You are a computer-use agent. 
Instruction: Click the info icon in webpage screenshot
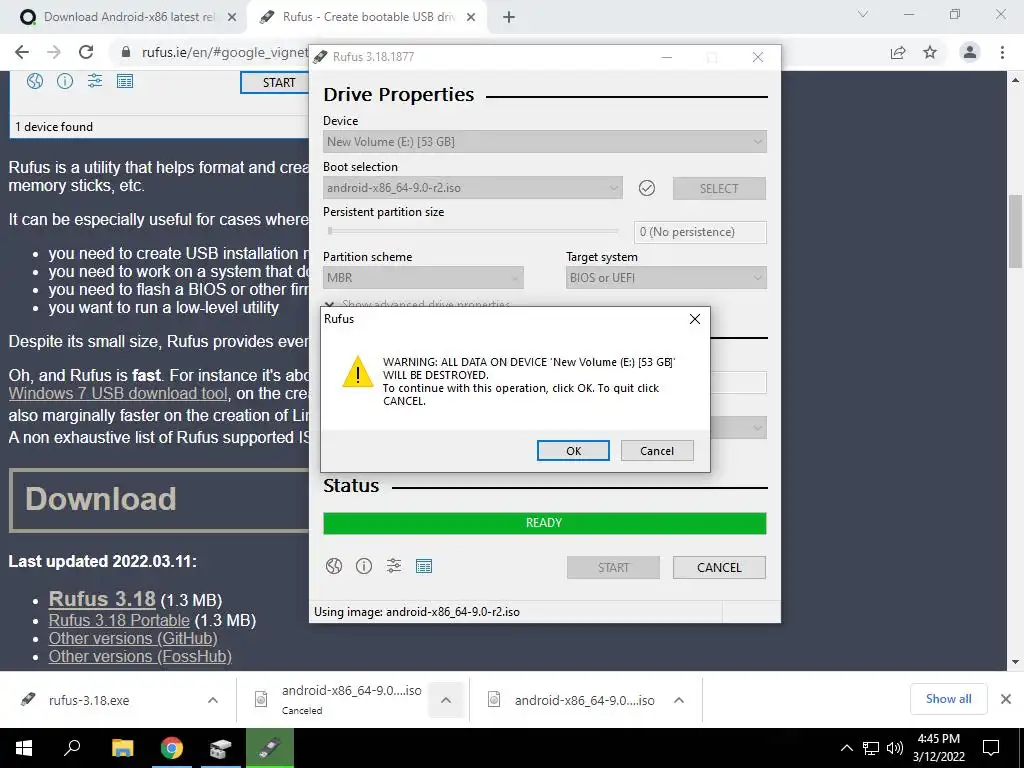pos(65,81)
